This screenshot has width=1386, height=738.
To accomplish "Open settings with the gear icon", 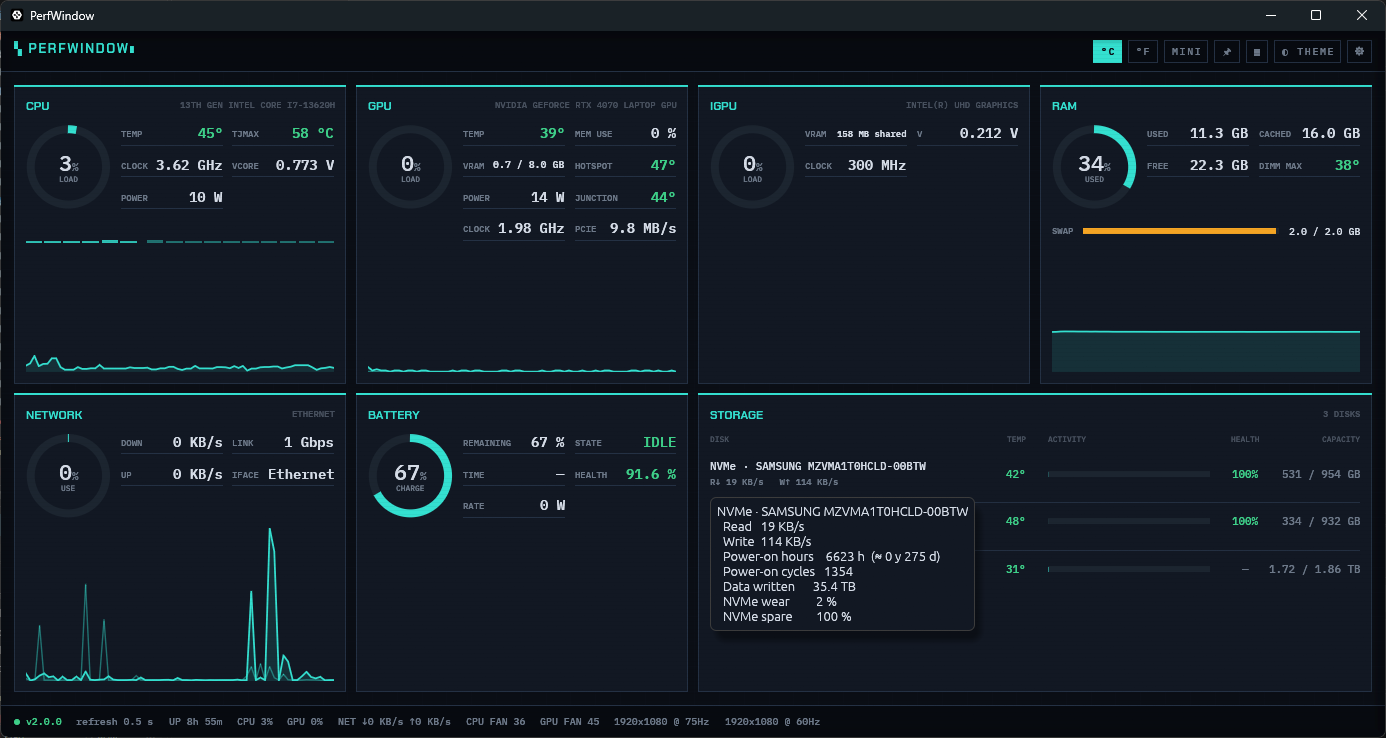I will [1358, 51].
